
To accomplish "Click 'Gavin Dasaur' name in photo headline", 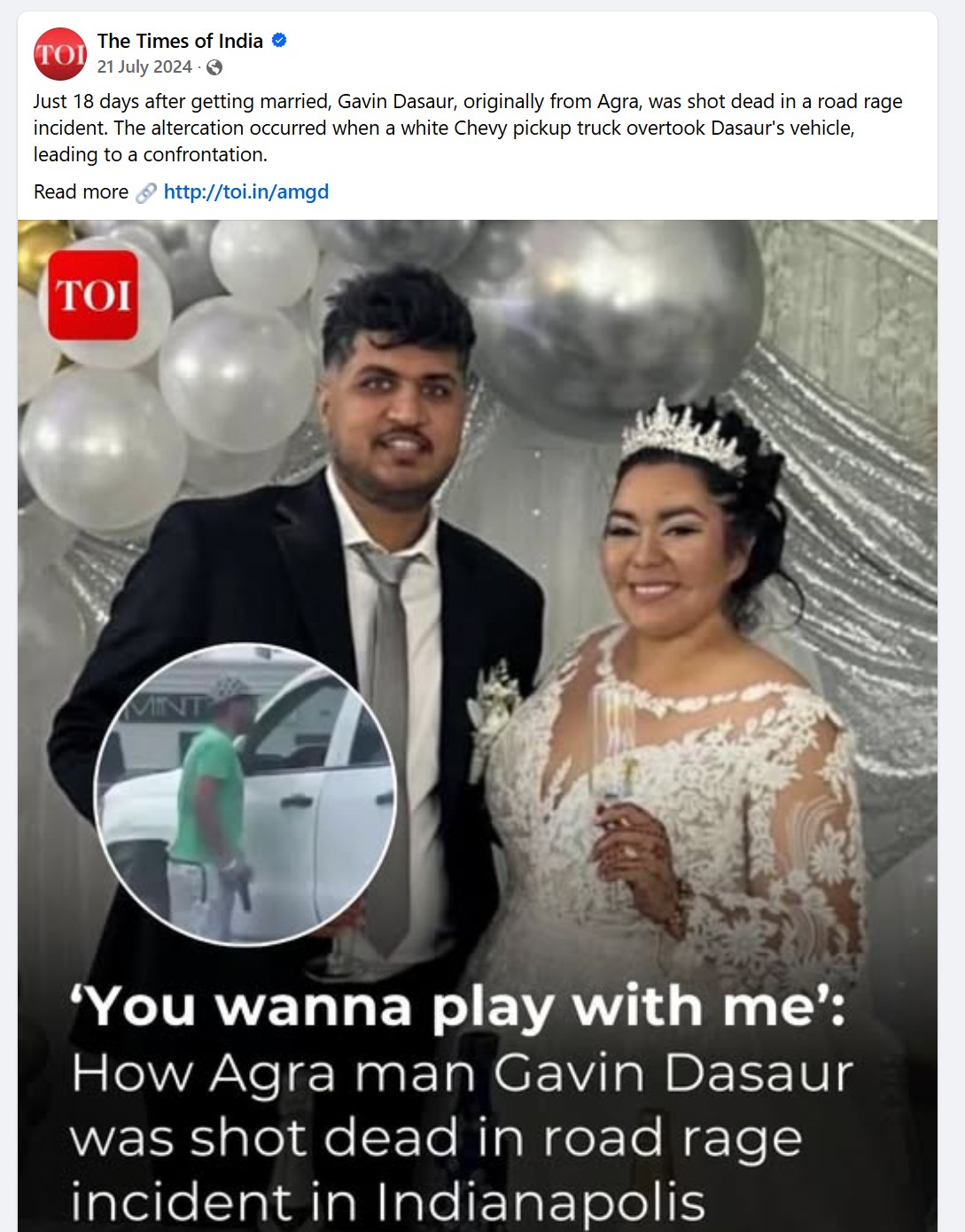I will [x=673, y=1073].
